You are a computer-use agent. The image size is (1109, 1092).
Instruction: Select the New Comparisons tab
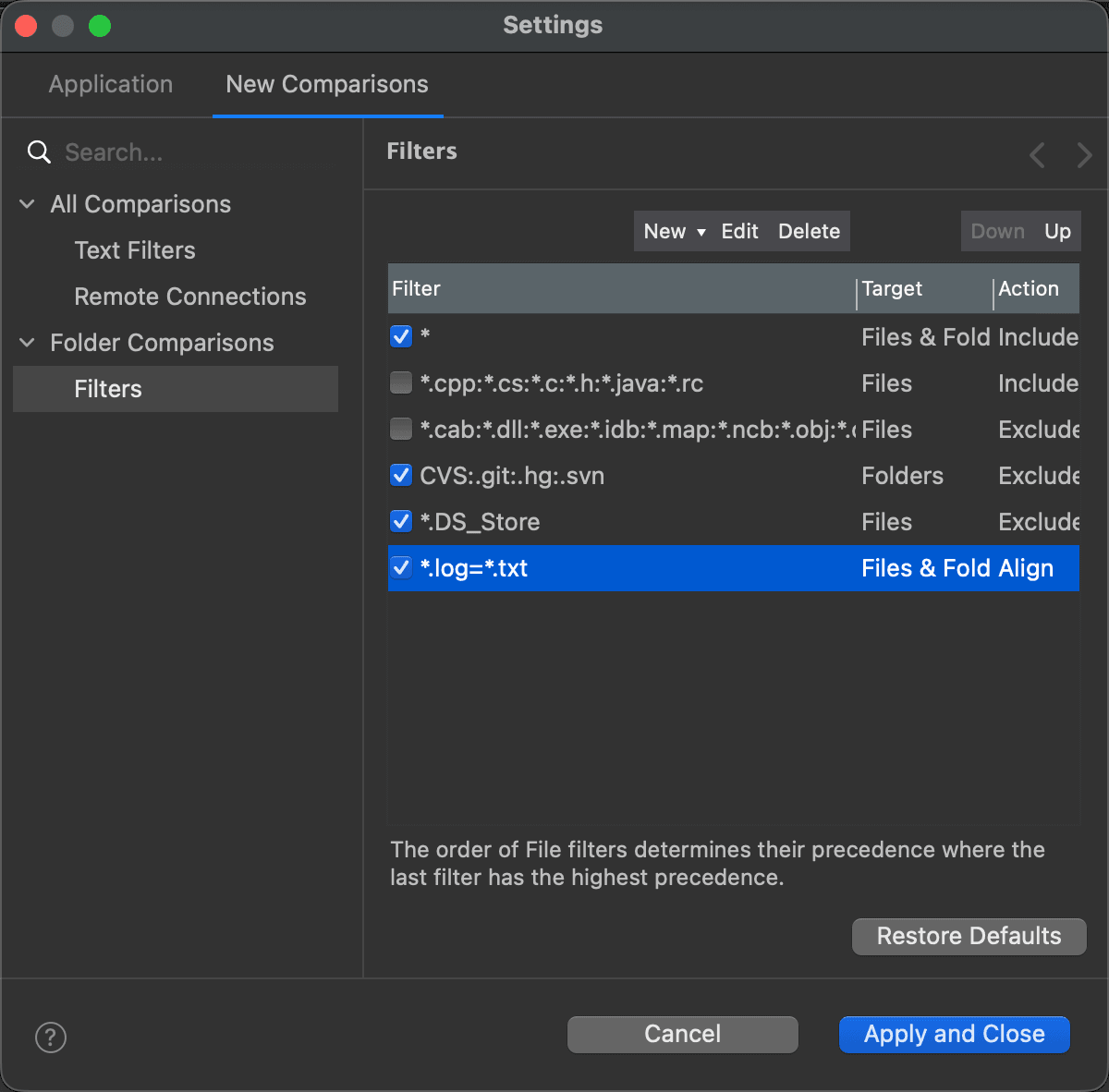point(327,84)
